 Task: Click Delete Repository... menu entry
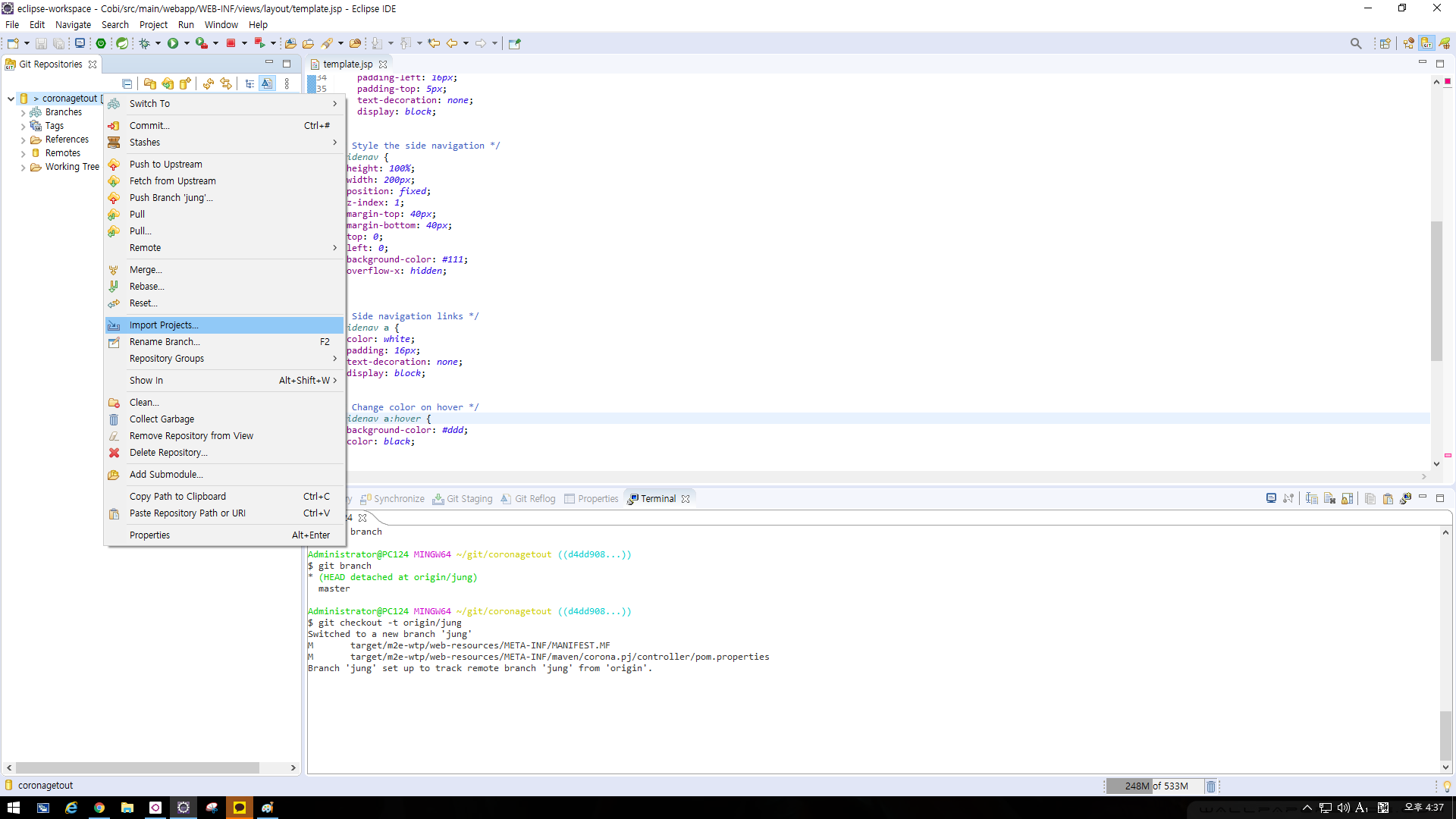(x=168, y=453)
